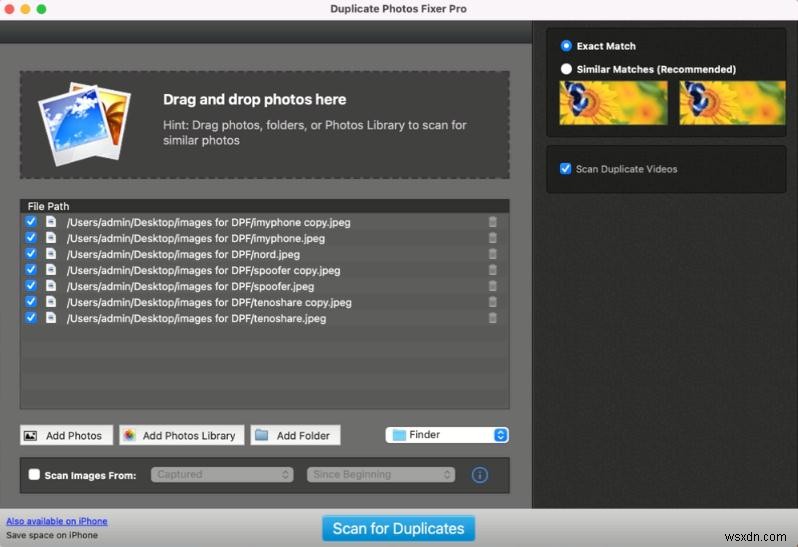The height and width of the screenshot is (547, 798).
Task: Select the tenoshare copy.jpeg path text
Action: tap(209, 302)
